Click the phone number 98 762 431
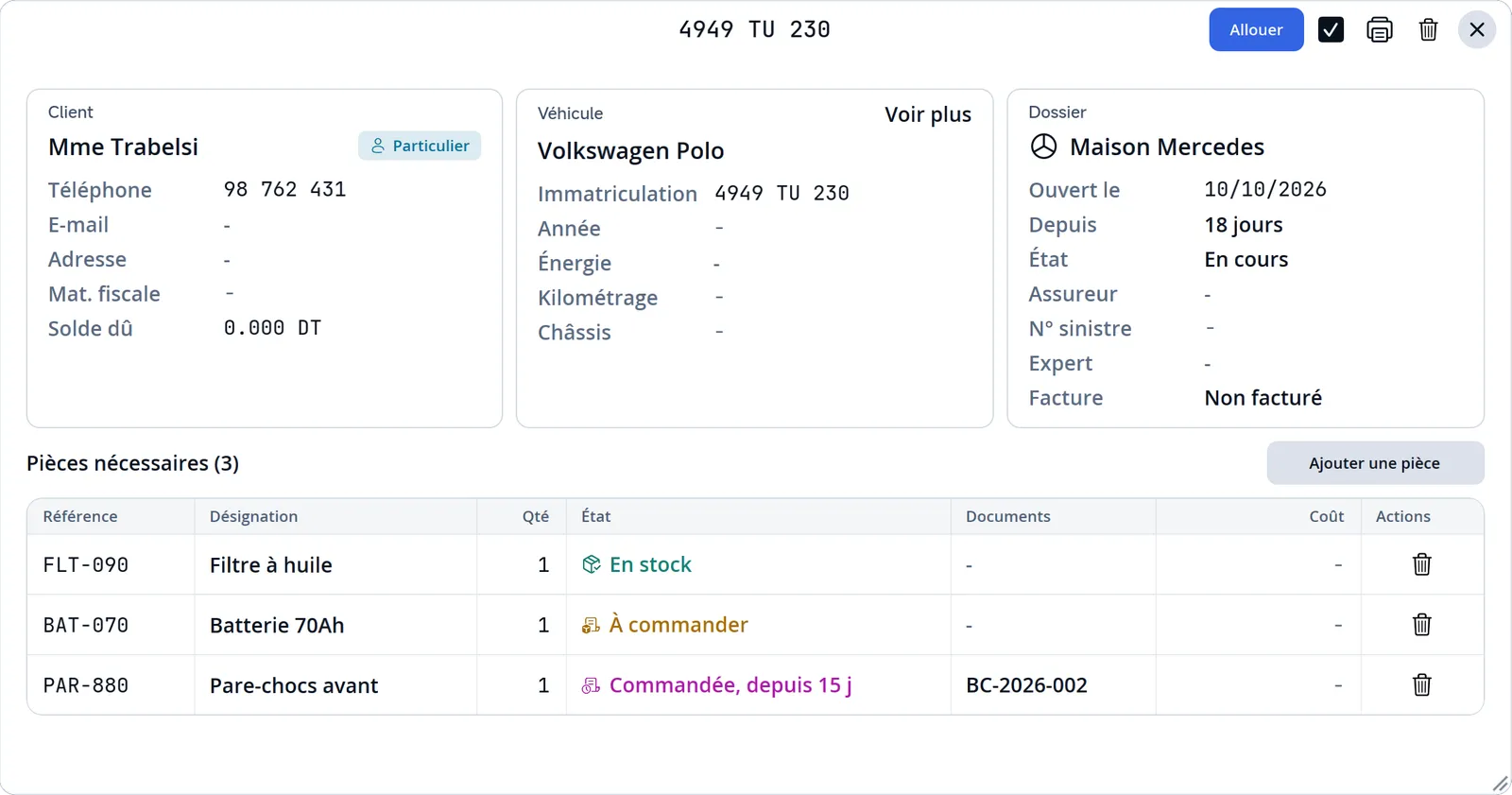 (x=284, y=189)
